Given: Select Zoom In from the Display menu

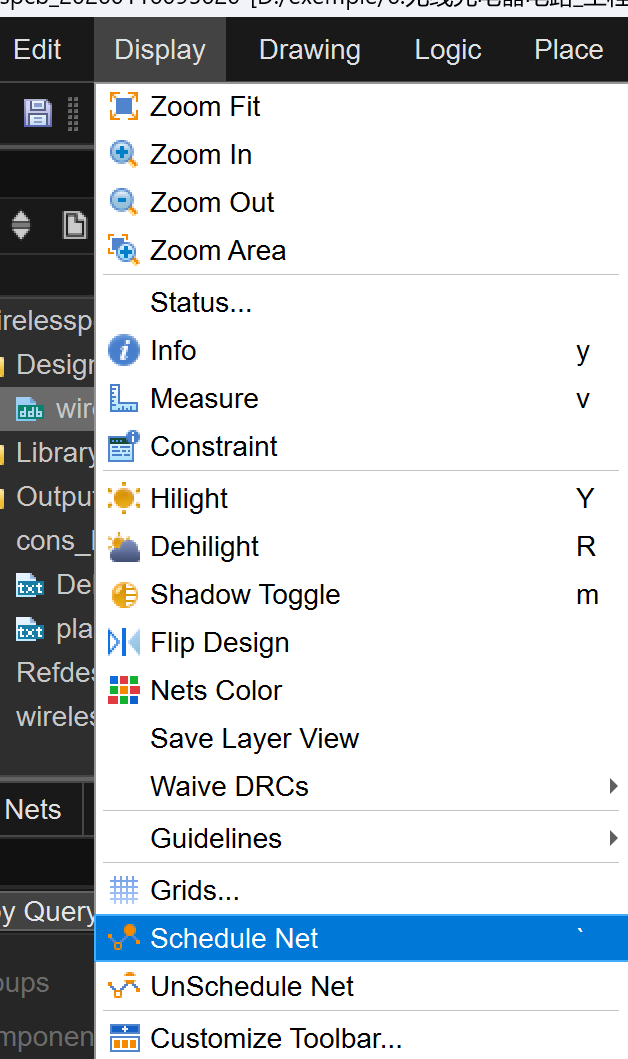Looking at the screenshot, I should 200,155.
